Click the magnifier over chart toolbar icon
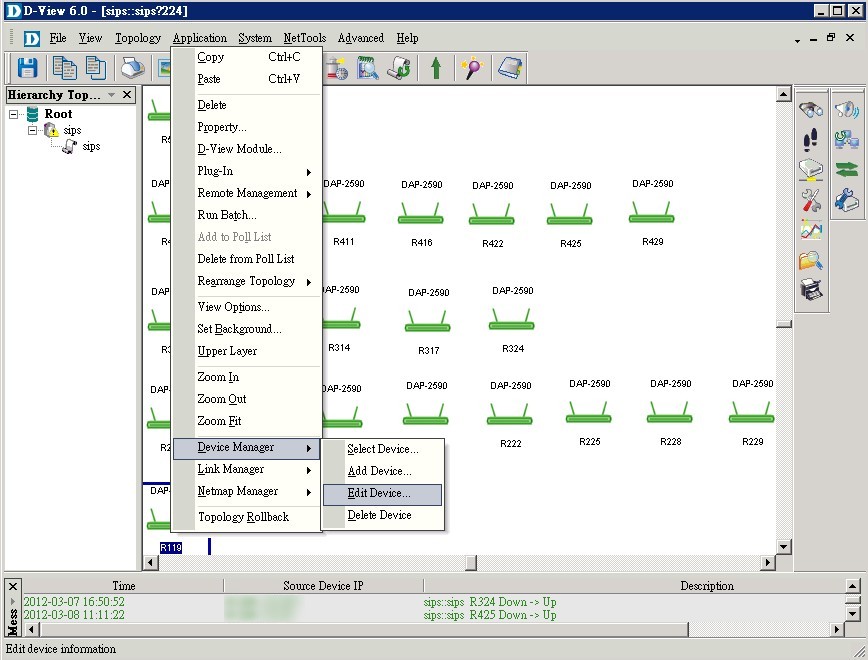The image size is (868, 660). pos(368,68)
